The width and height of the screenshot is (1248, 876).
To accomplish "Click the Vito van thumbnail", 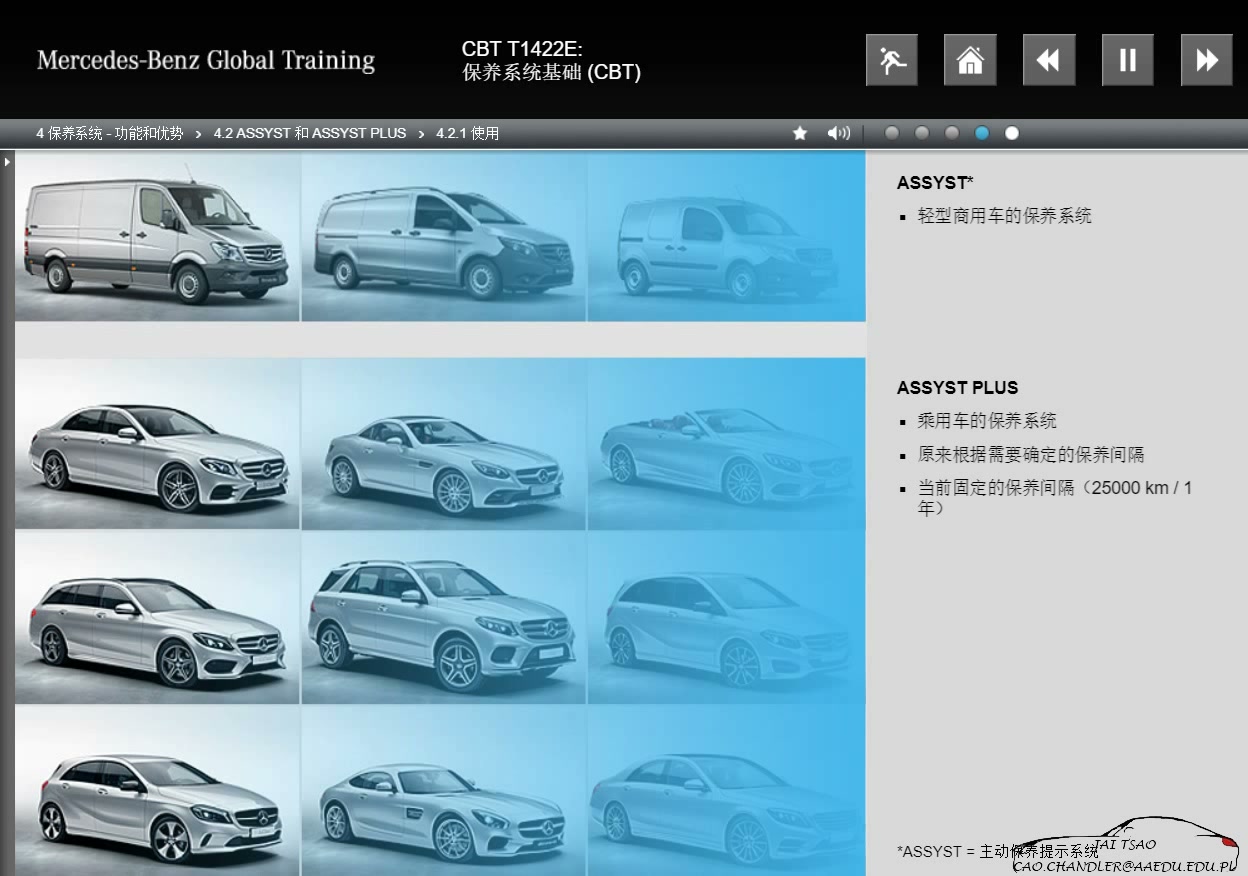I will [444, 237].
